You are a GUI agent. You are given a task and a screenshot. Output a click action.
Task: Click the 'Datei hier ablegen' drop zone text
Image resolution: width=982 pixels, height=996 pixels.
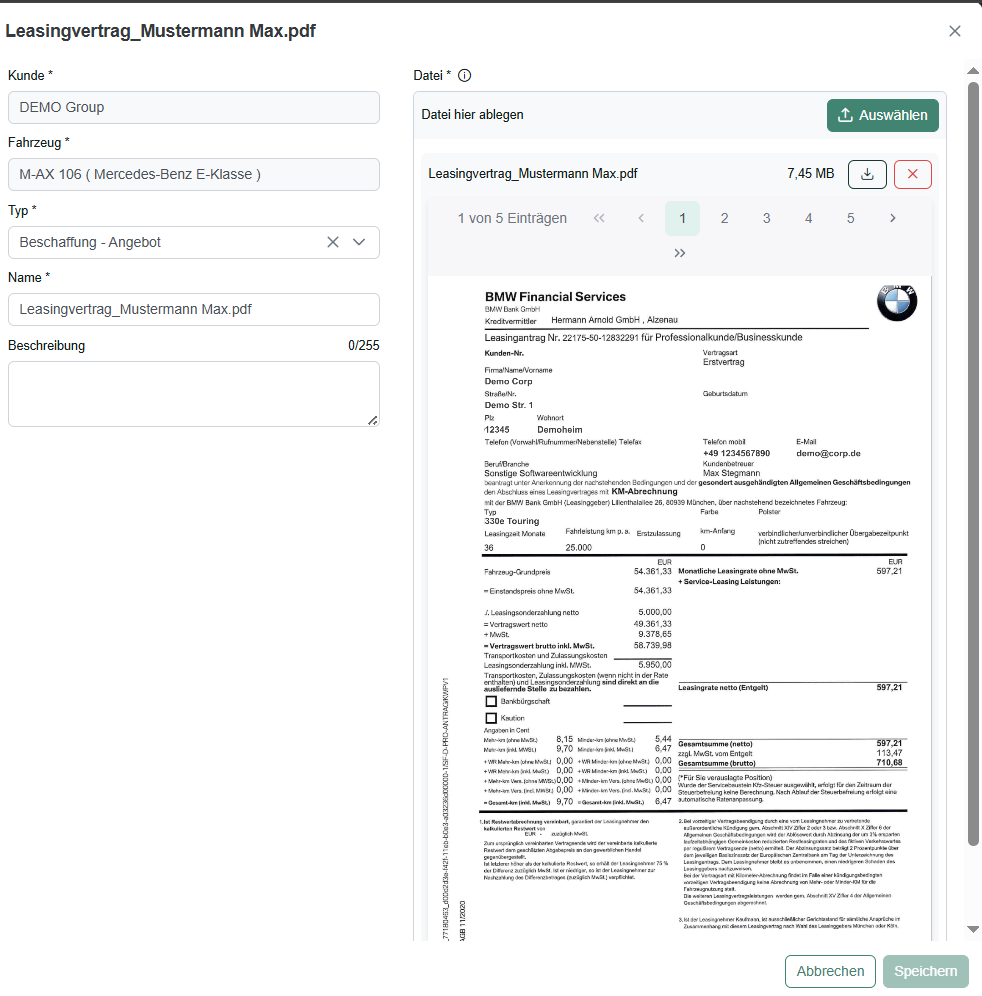tap(473, 115)
